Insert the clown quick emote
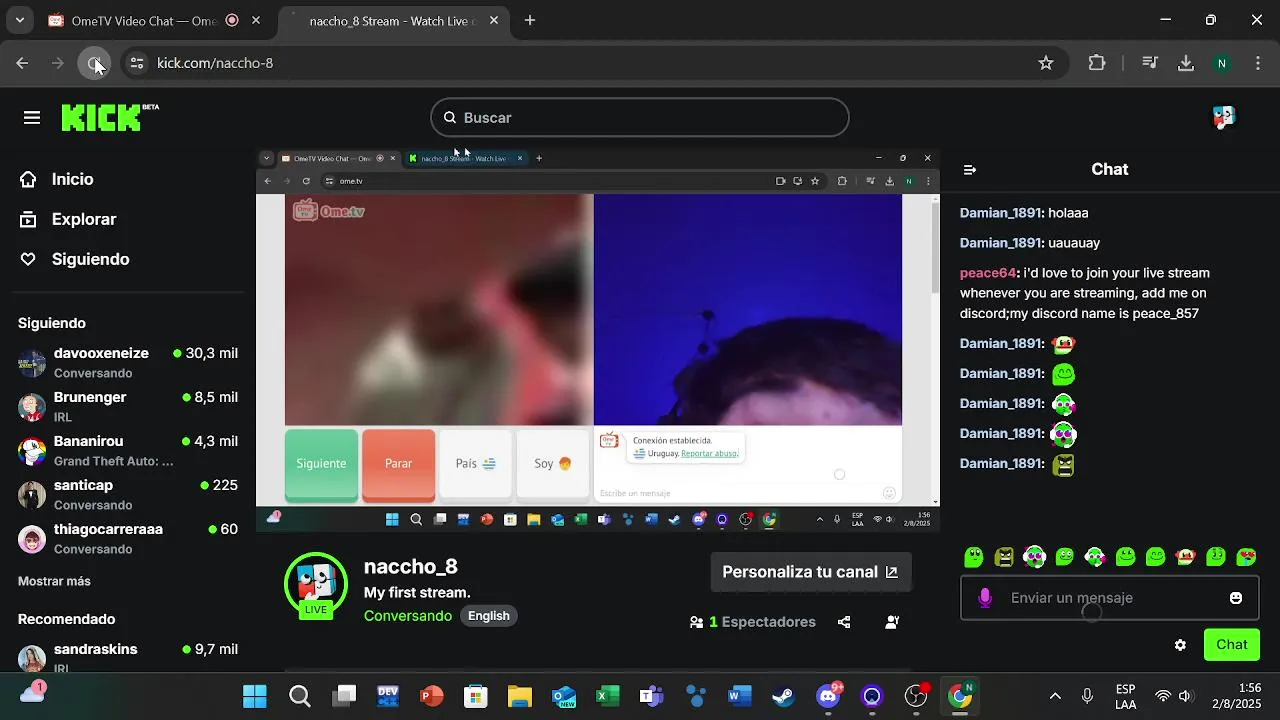Viewport: 1280px width, 720px height. [1186, 557]
